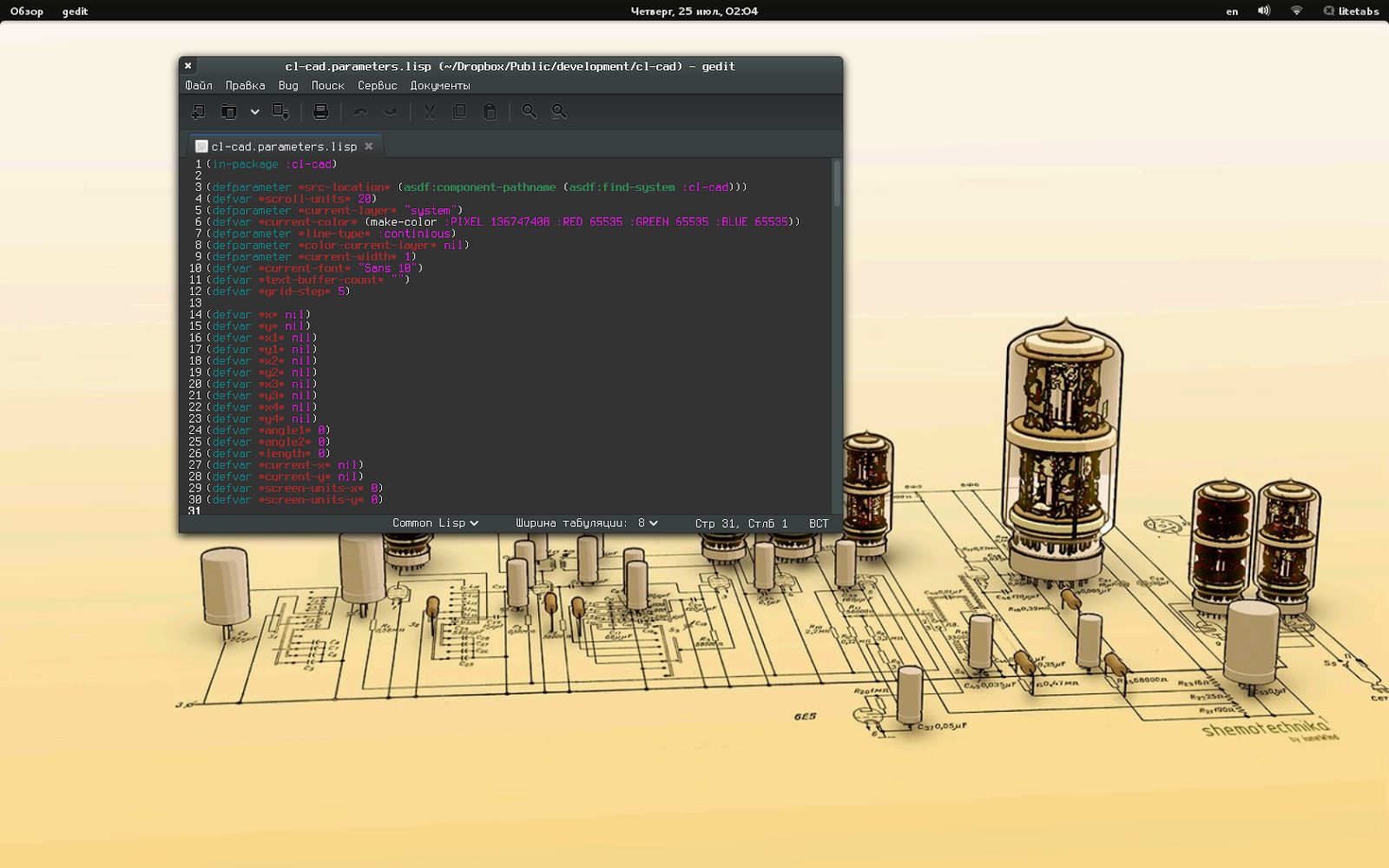Paste using the clipboard toolbar icon

pyautogui.click(x=490, y=112)
